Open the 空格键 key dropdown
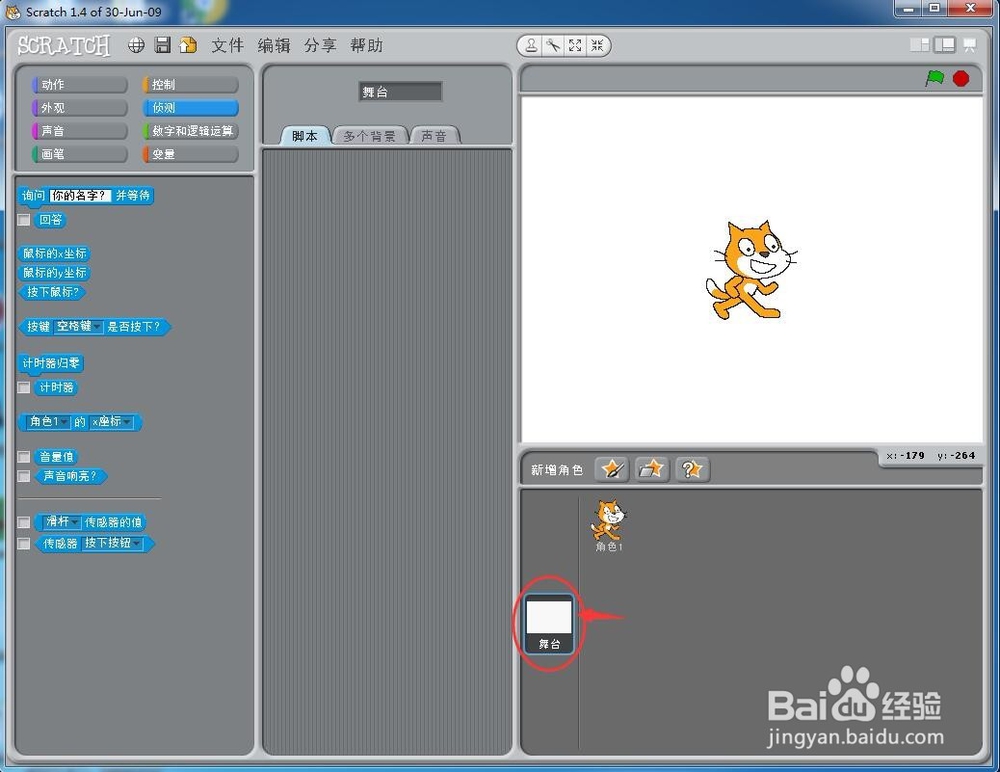 coord(78,327)
